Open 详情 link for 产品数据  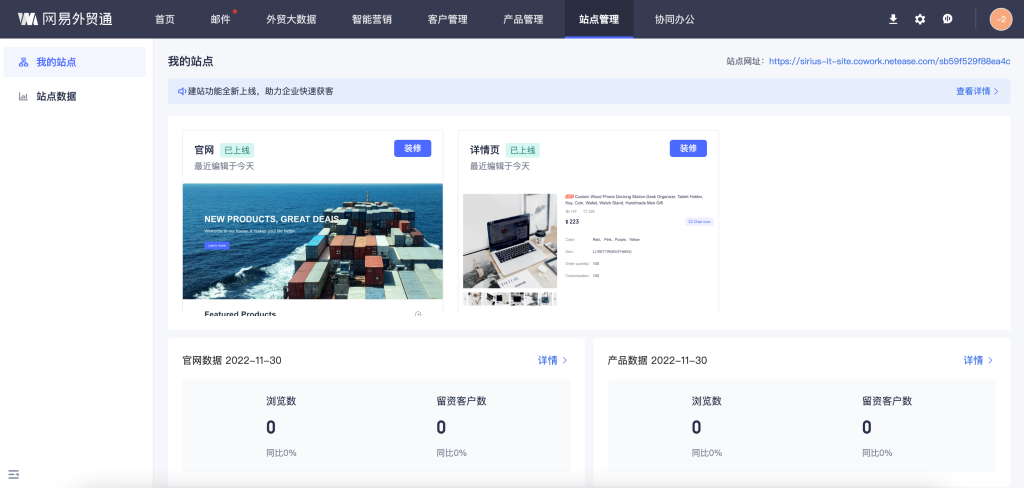click(978, 360)
